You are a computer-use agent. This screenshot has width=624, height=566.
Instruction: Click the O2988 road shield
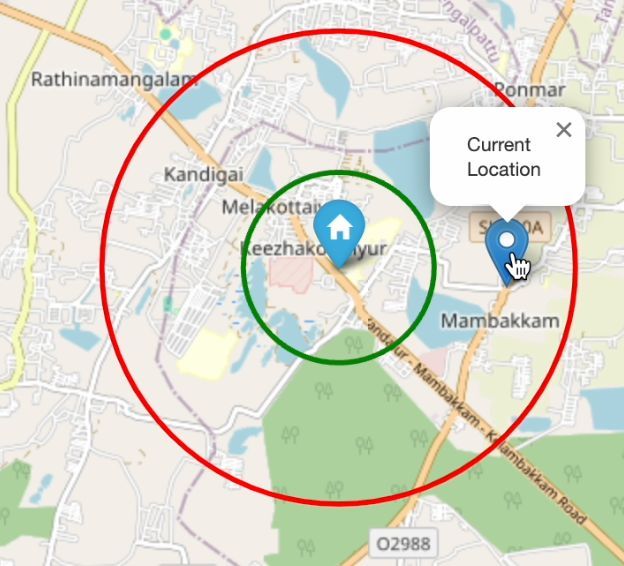point(404,543)
